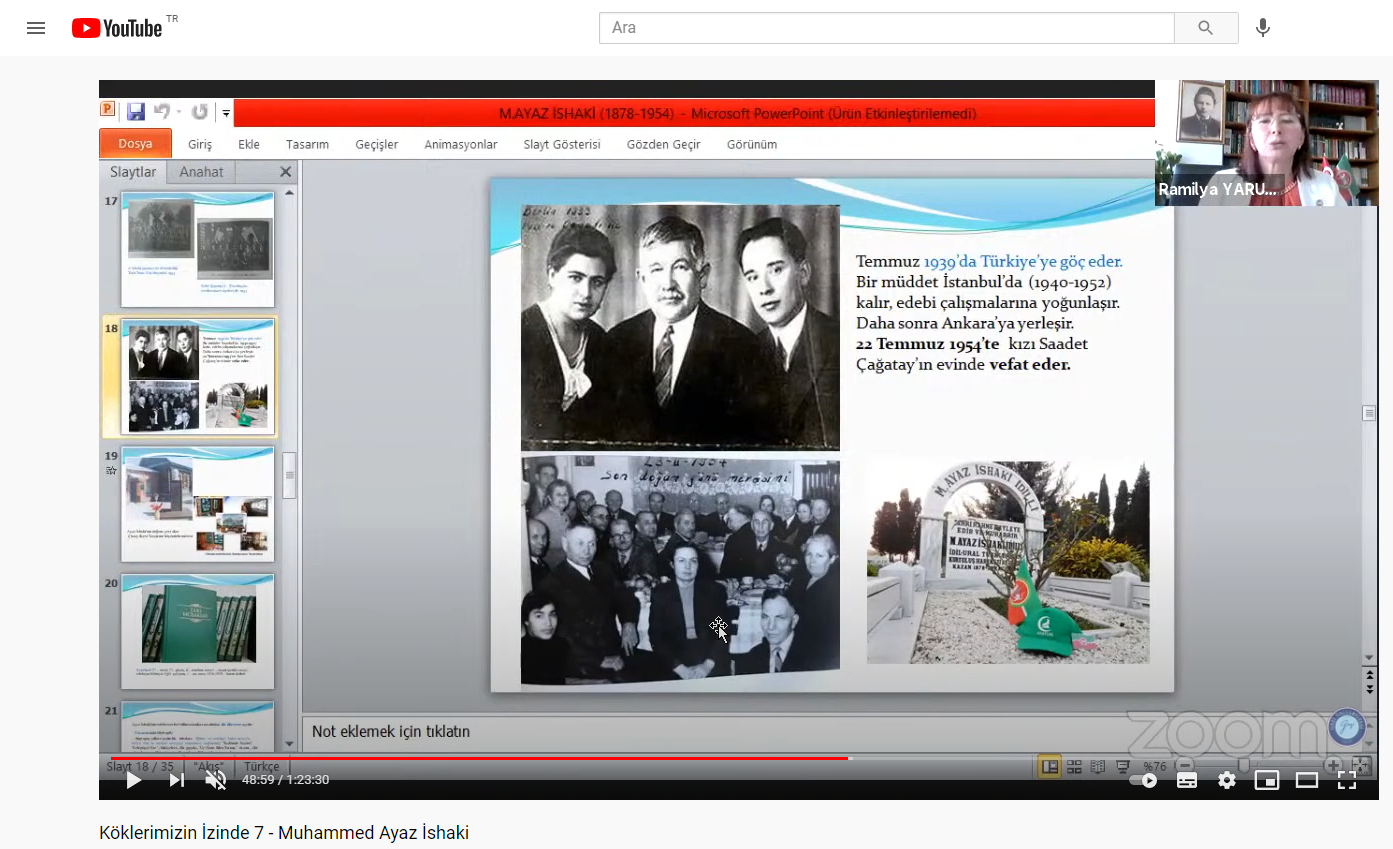Screen dimensions: 1393x849
Task: Close the slide thumbnails pane
Action: [286, 172]
